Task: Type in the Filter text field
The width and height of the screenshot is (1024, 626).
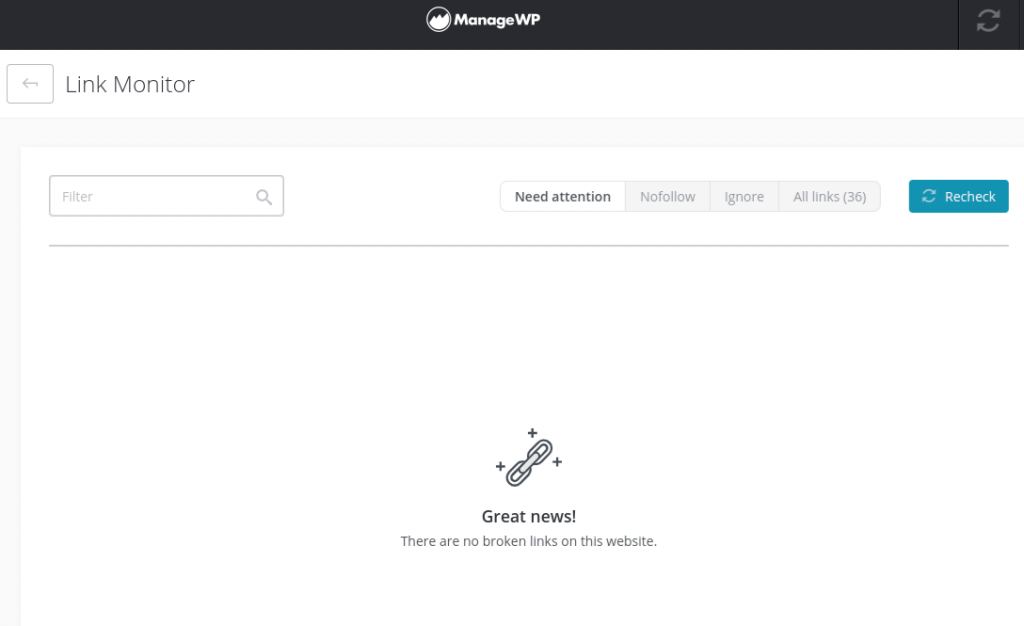Action: (150, 197)
